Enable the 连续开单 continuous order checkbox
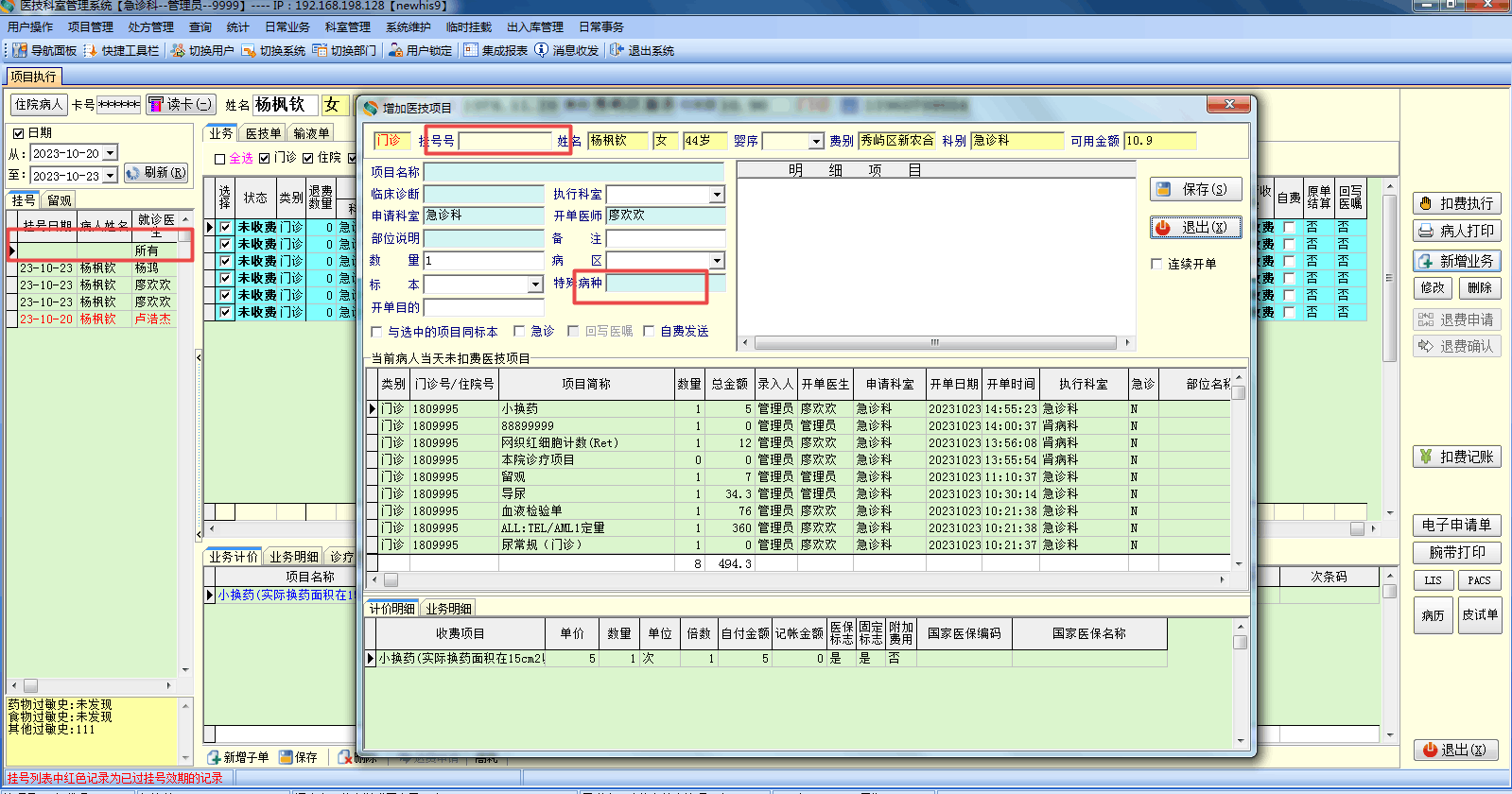The image size is (1512, 794). pyautogui.click(x=1156, y=264)
